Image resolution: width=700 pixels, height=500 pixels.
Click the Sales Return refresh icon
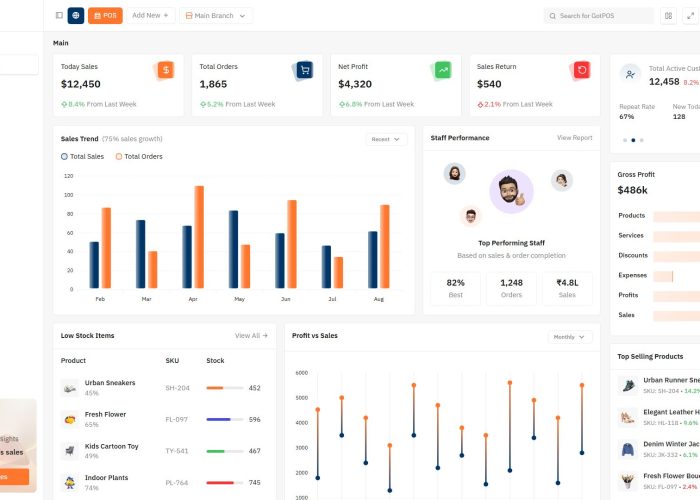tap(582, 70)
